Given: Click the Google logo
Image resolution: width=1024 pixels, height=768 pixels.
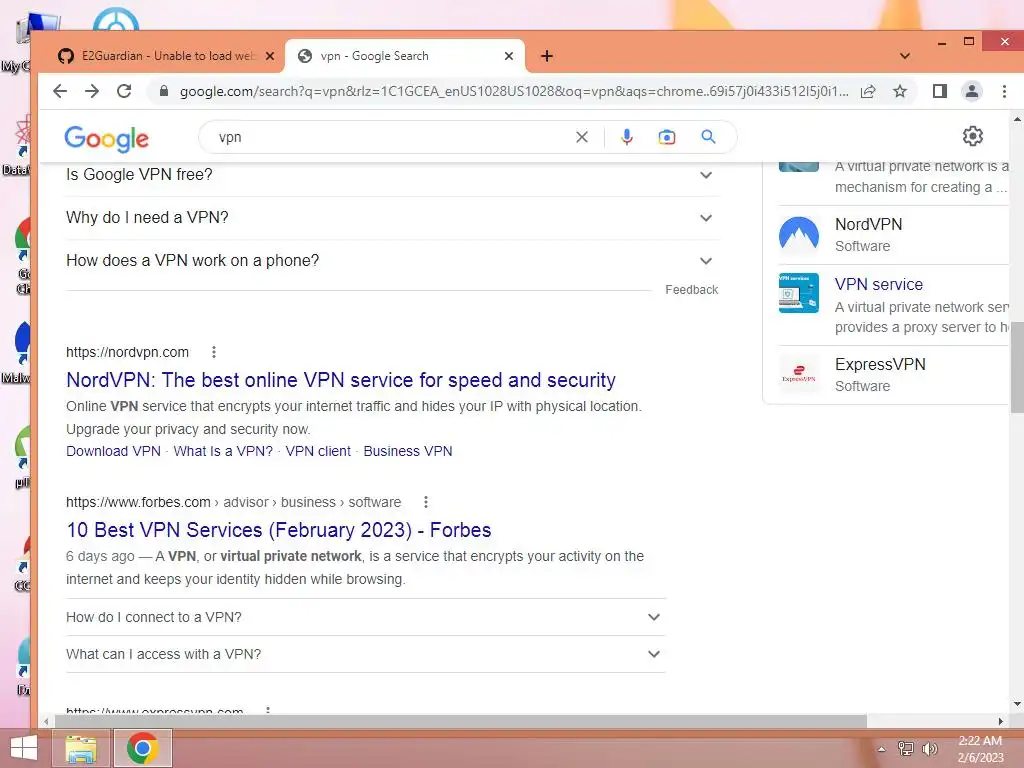Looking at the screenshot, I should coord(106,138).
